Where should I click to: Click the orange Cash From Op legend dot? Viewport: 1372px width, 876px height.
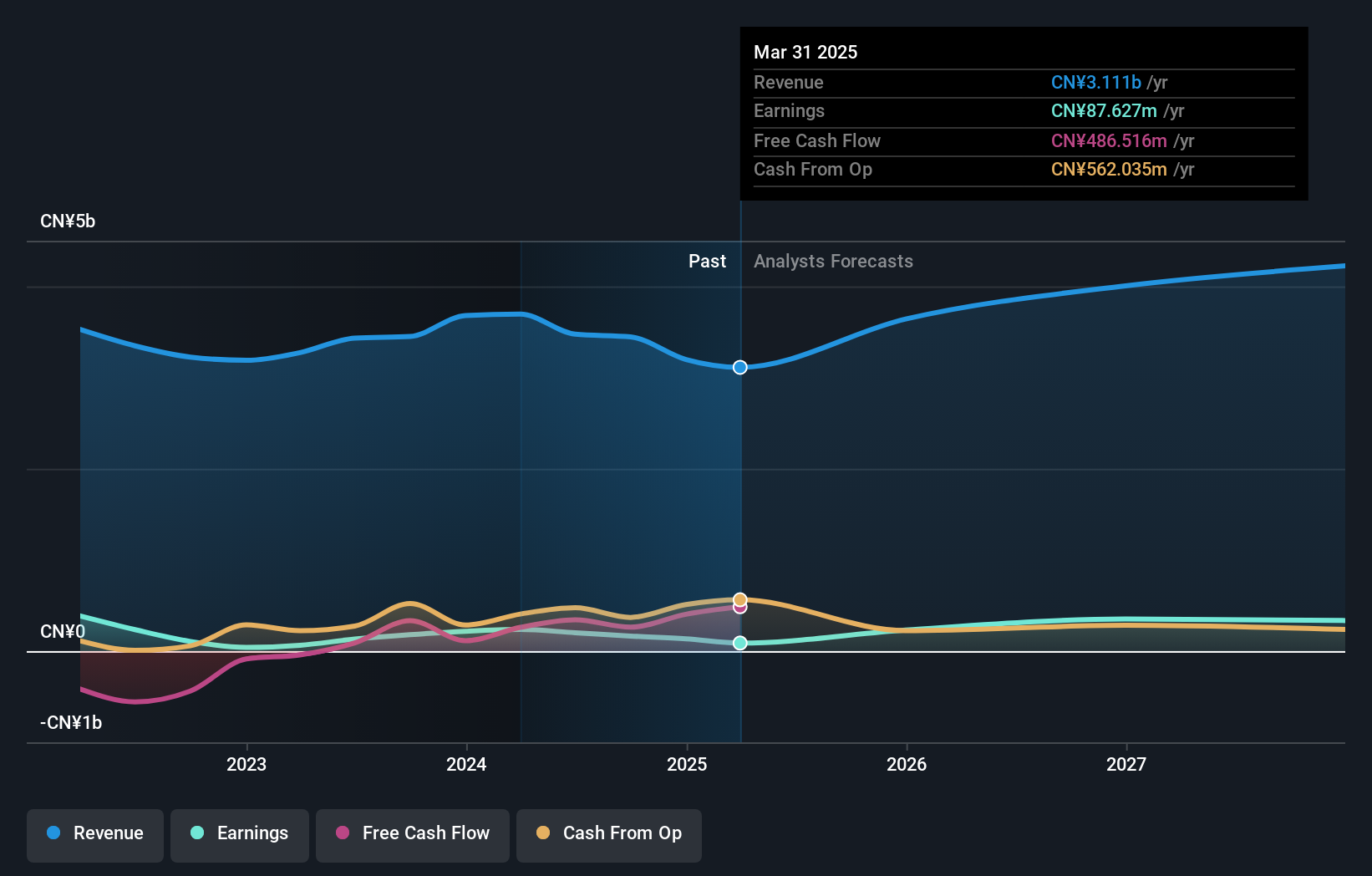pyautogui.click(x=543, y=833)
